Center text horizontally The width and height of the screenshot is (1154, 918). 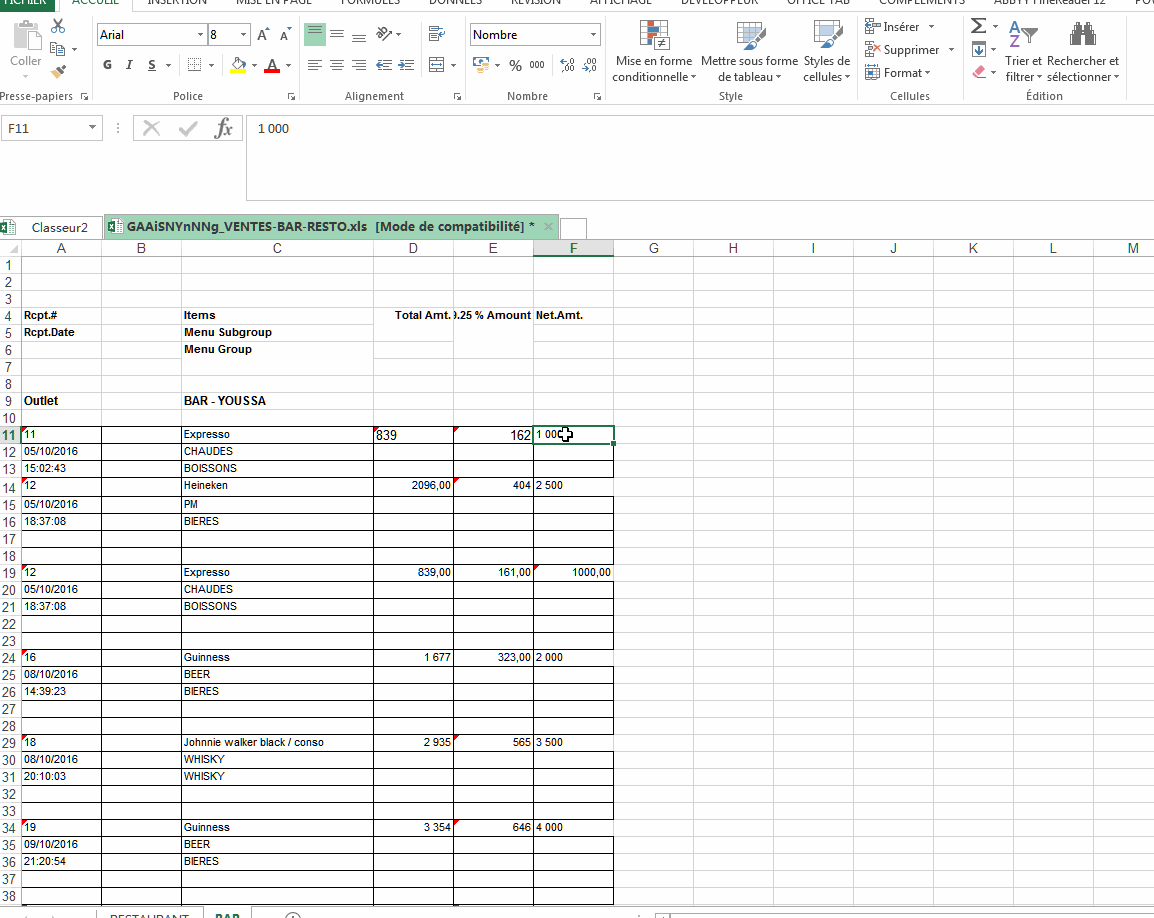click(337, 66)
